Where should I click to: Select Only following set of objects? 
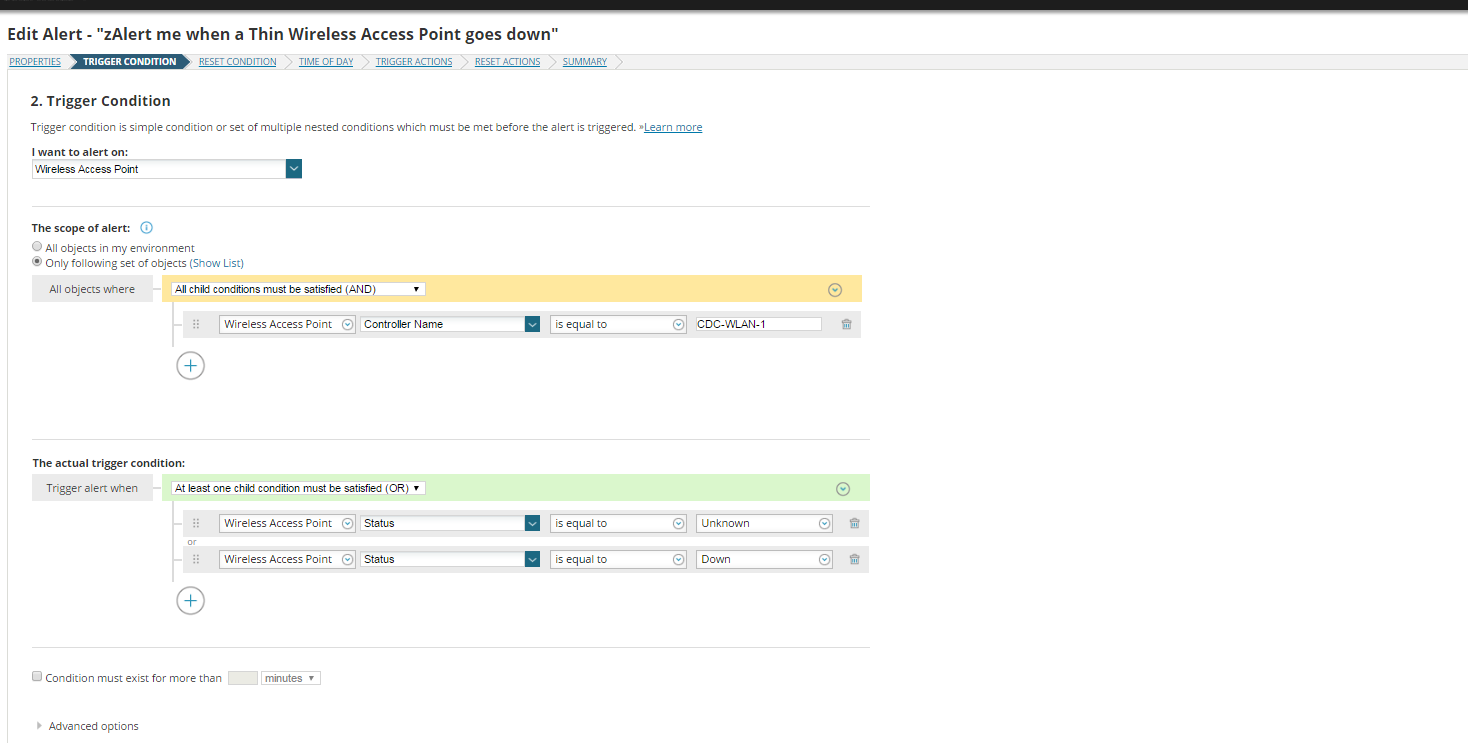(38, 262)
